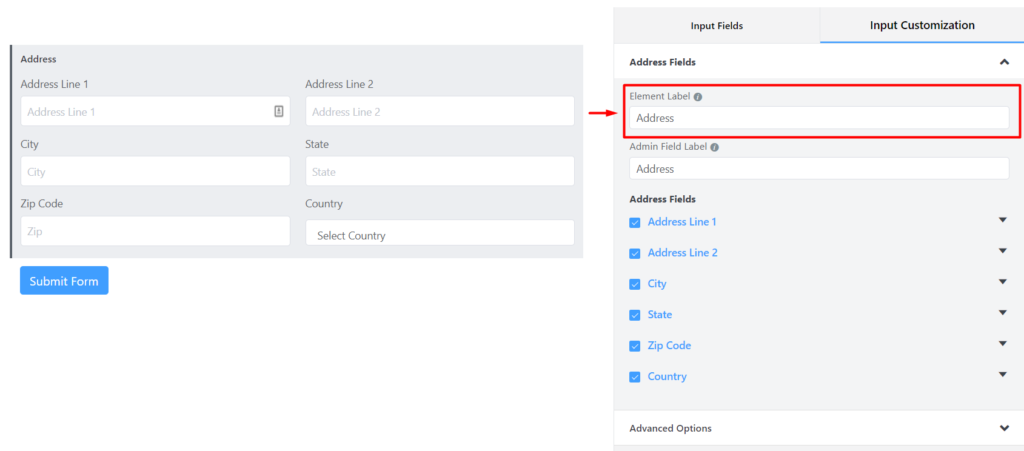Expand the City field settings arrow

pyautogui.click(x=1003, y=282)
